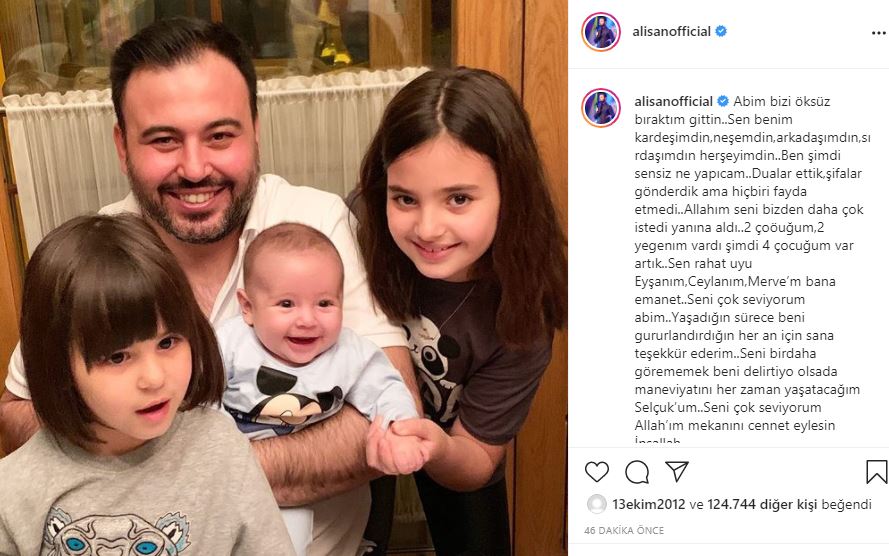Open the small liker avatar beside 13ekim2012
Image resolution: width=889 pixels, height=556 pixels.
click(596, 504)
